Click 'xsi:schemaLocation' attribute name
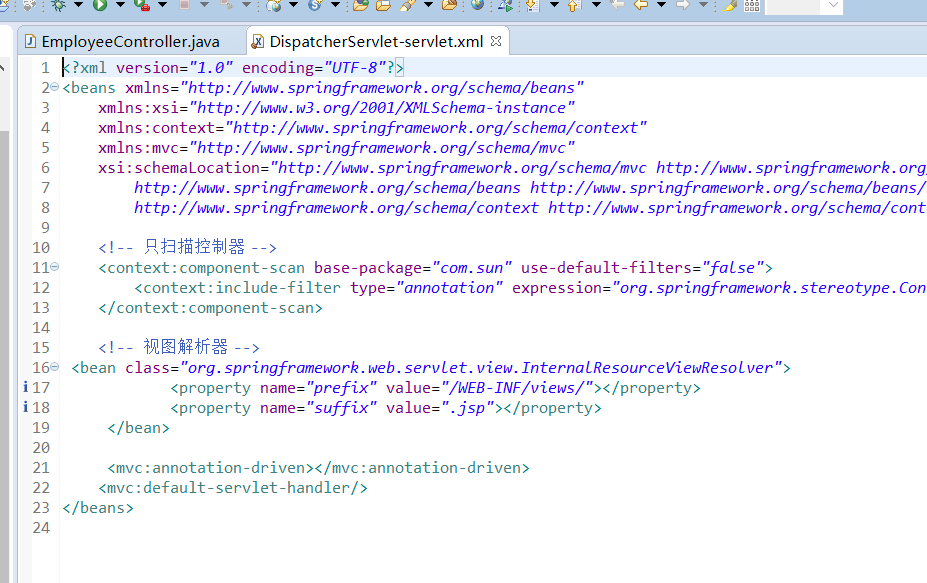This screenshot has width=927, height=583. pos(179,168)
